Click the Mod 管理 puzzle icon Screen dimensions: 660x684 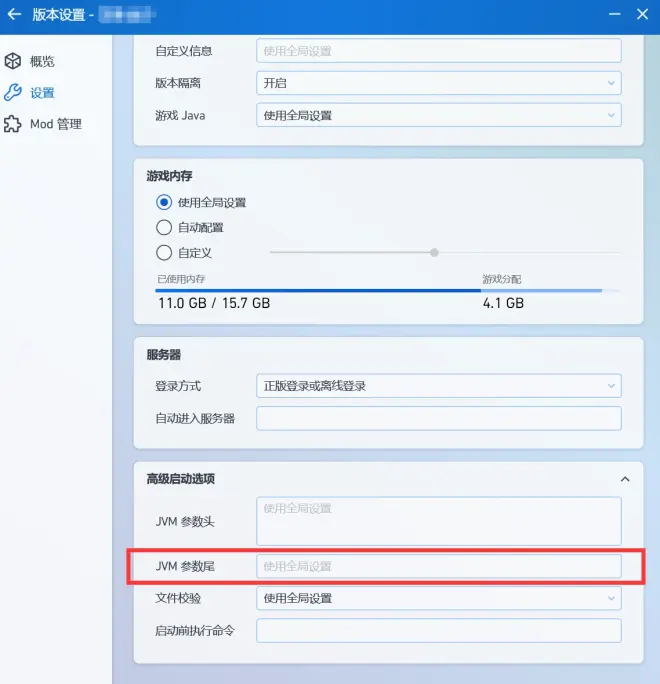pyautogui.click(x=13, y=125)
